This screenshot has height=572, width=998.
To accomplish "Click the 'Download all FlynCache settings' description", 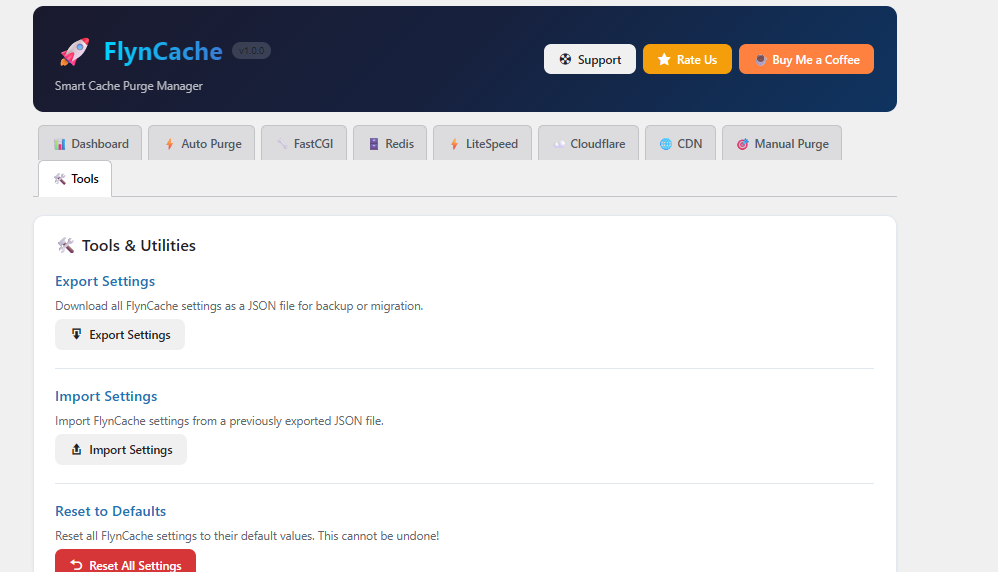I will tap(239, 306).
